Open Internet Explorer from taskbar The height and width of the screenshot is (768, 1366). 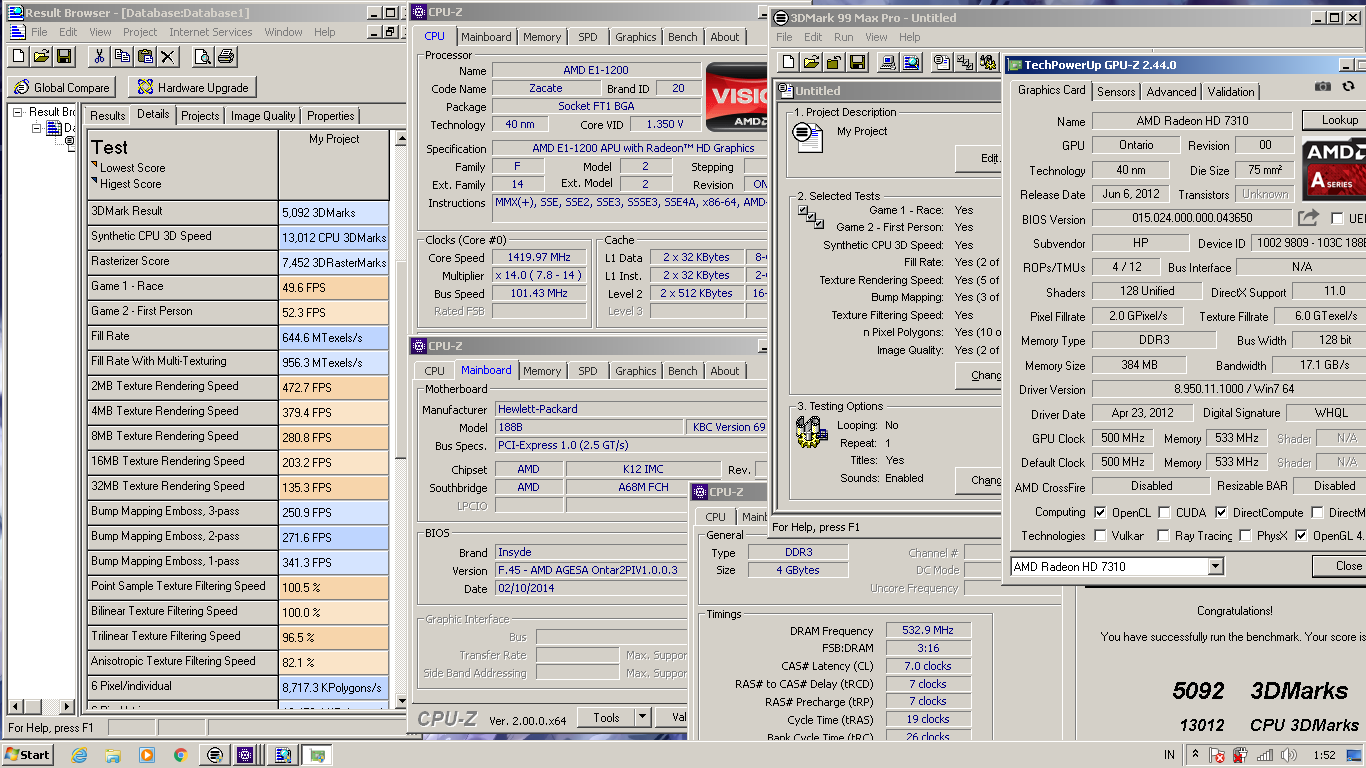pyautogui.click(x=80, y=755)
